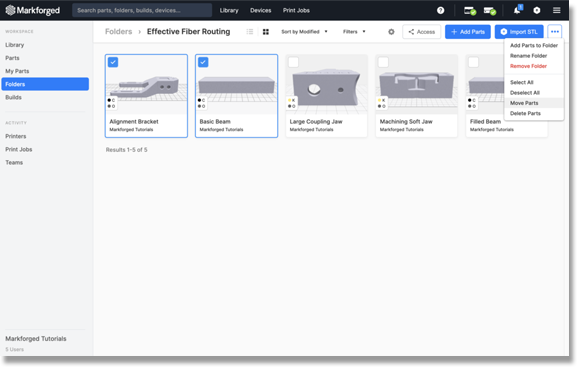Choose Remove Folder from menu
Screen dimensions: 577x367
tap(528, 66)
